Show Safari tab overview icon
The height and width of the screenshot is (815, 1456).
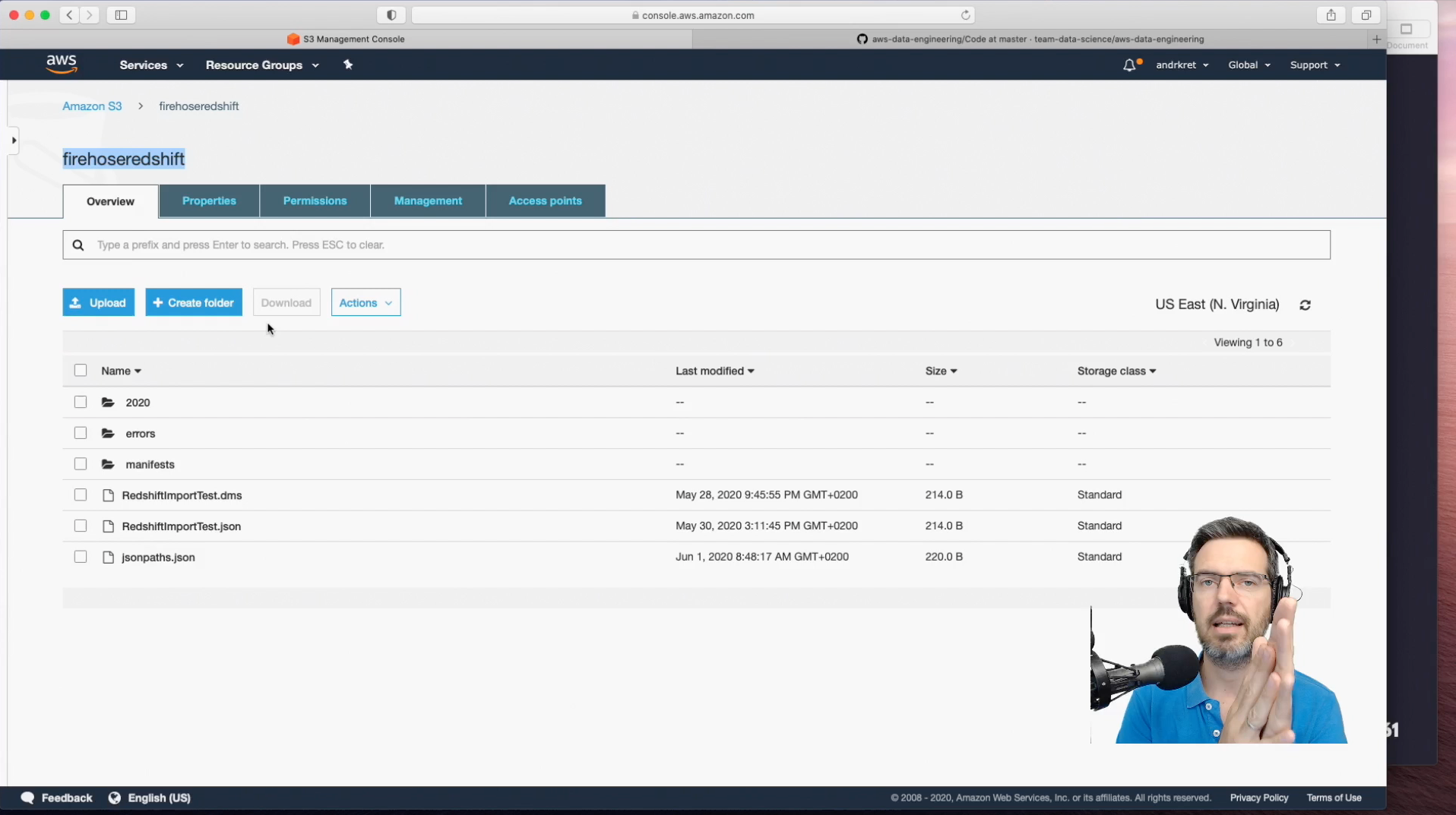point(1366,14)
